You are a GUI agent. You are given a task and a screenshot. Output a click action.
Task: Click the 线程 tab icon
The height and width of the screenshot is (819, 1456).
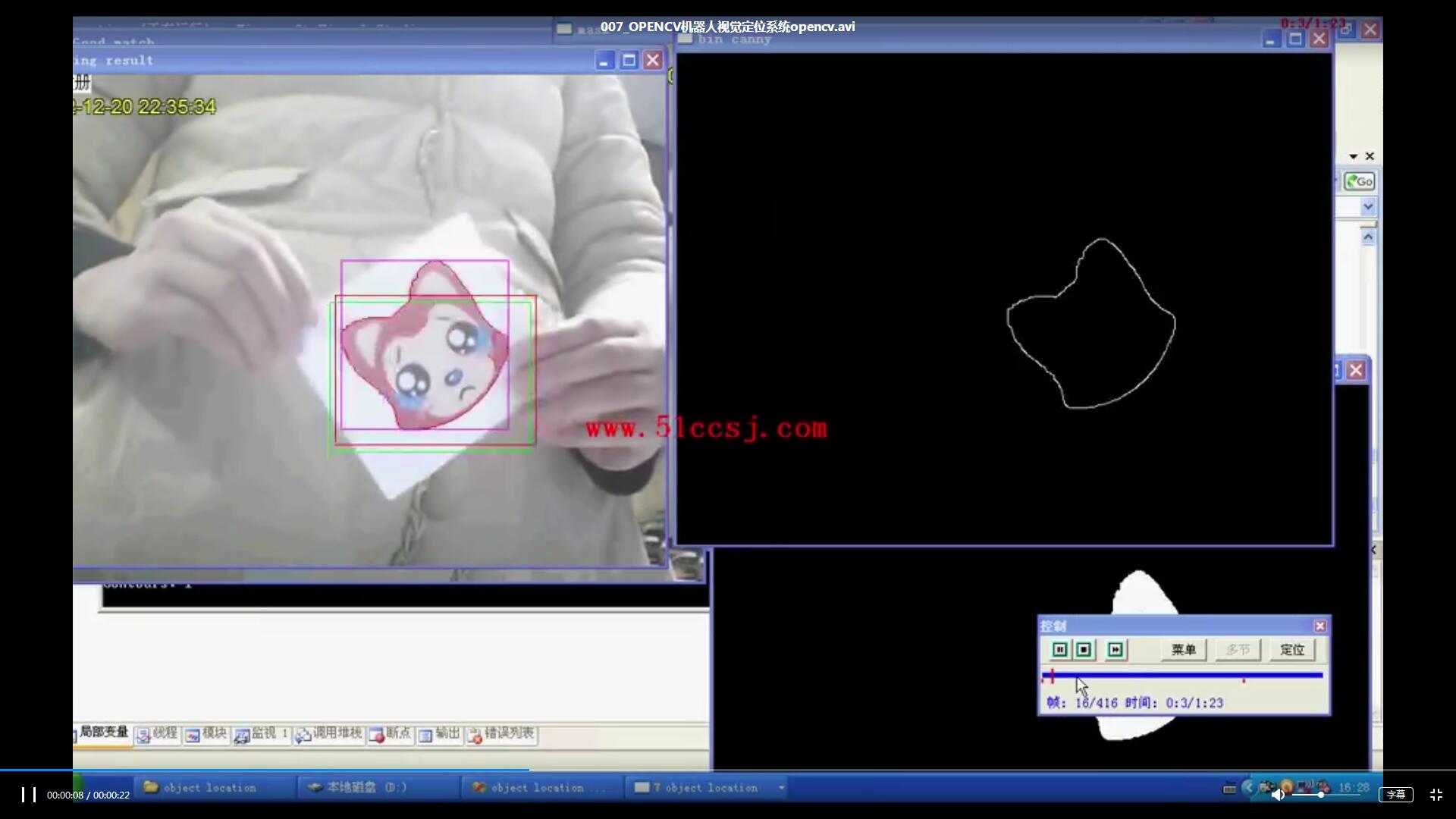coord(143,735)
